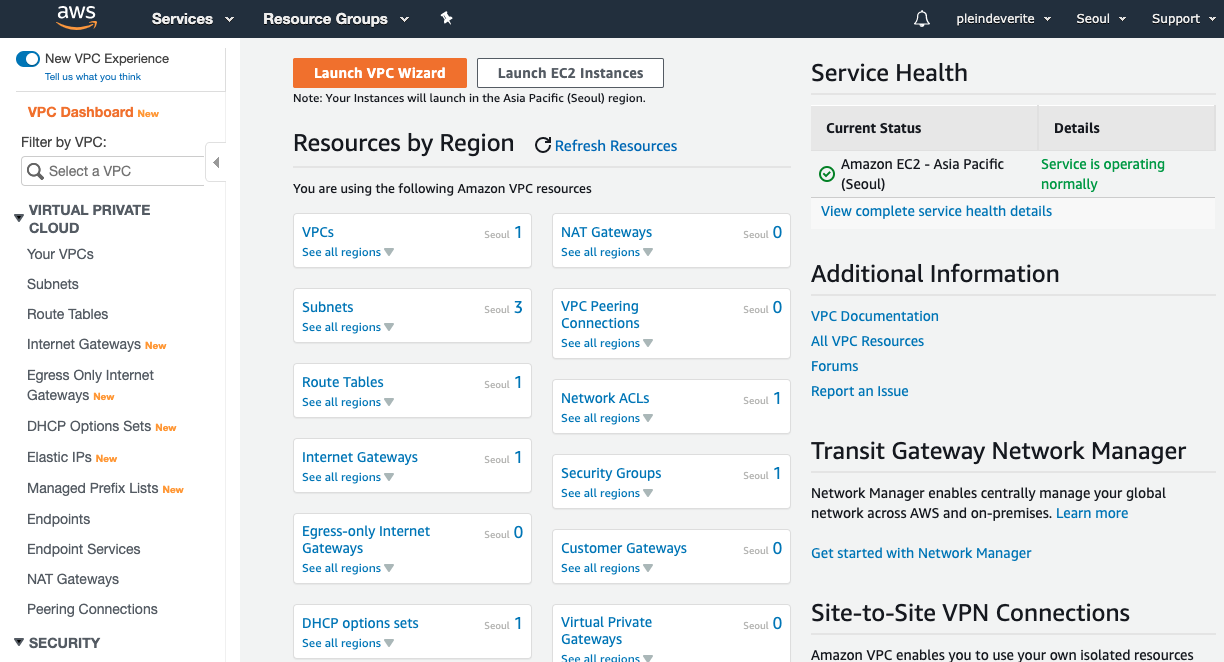This screenshot has width=1224, height=662.
Task: Toggle the New VPC Experience switch
Action: point(28,59)
